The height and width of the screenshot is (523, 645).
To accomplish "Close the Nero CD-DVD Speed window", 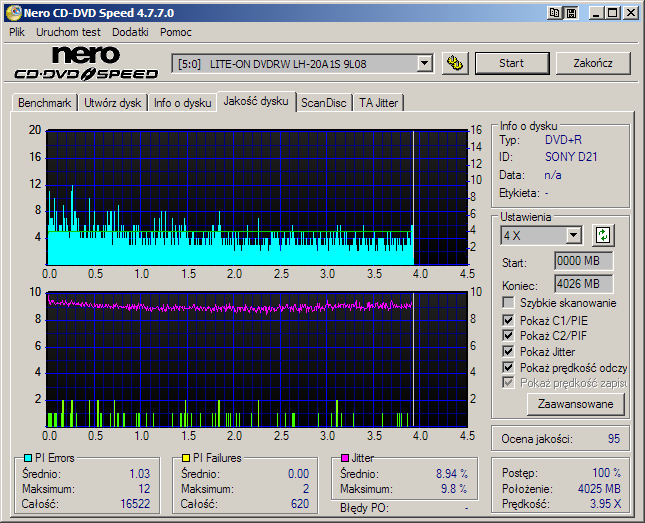I will point(630,13).
